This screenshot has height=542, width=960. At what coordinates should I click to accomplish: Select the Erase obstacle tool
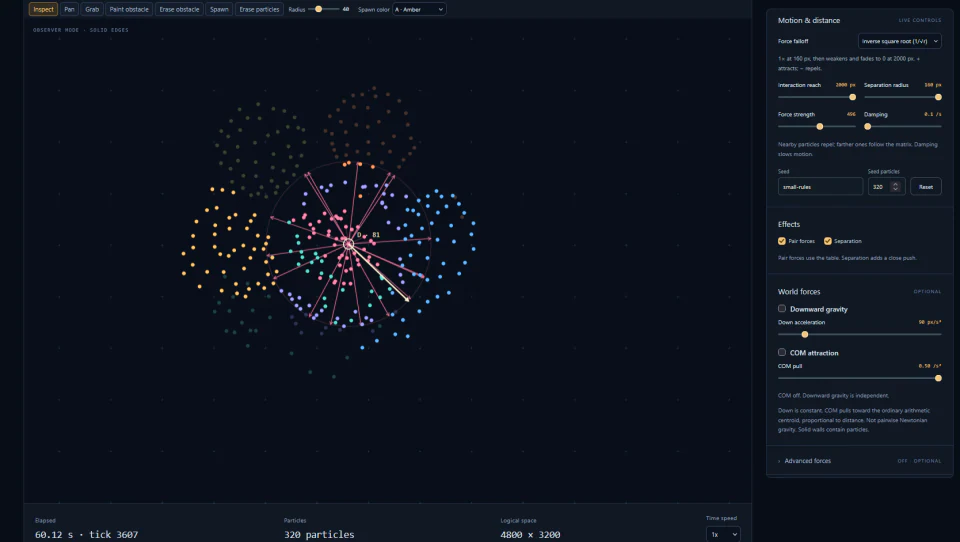pos(179,9)
